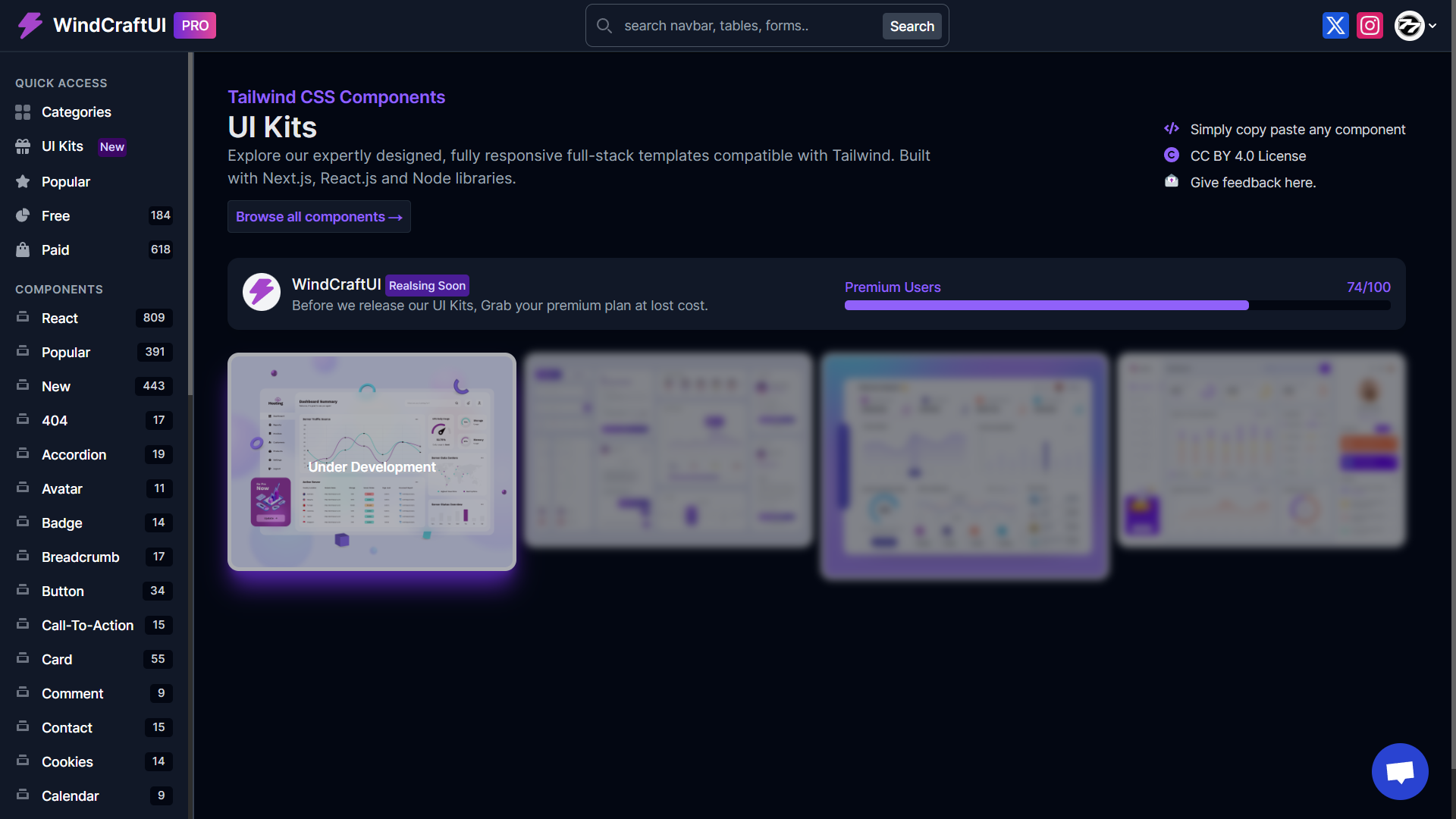Click the PRO badge beside the logo
Image resolution: width=1456 pixels, height=819 pixels.
(x=195, y=26)
